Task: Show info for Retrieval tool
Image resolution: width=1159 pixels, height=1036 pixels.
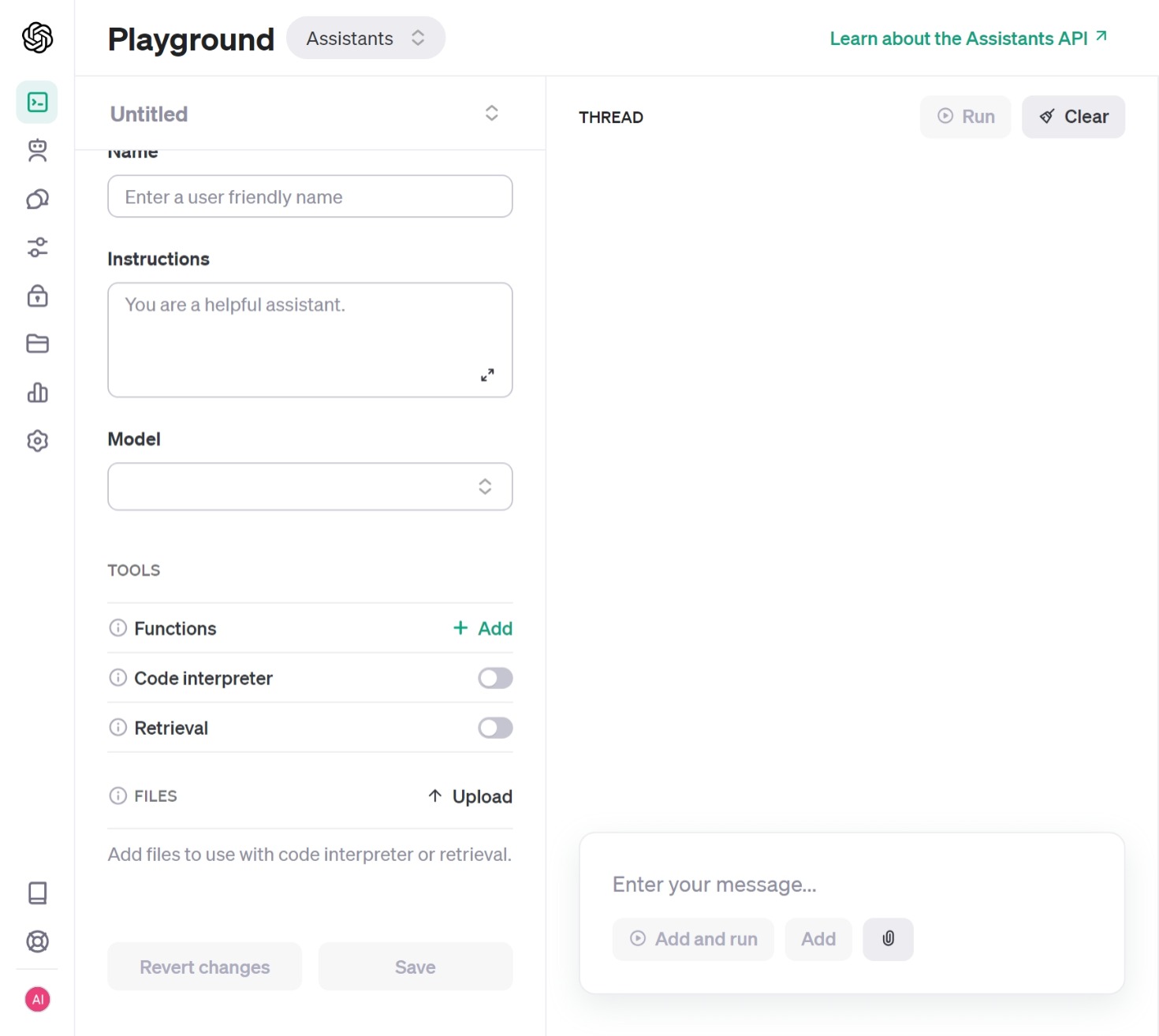Action: (x=117, y=727)
